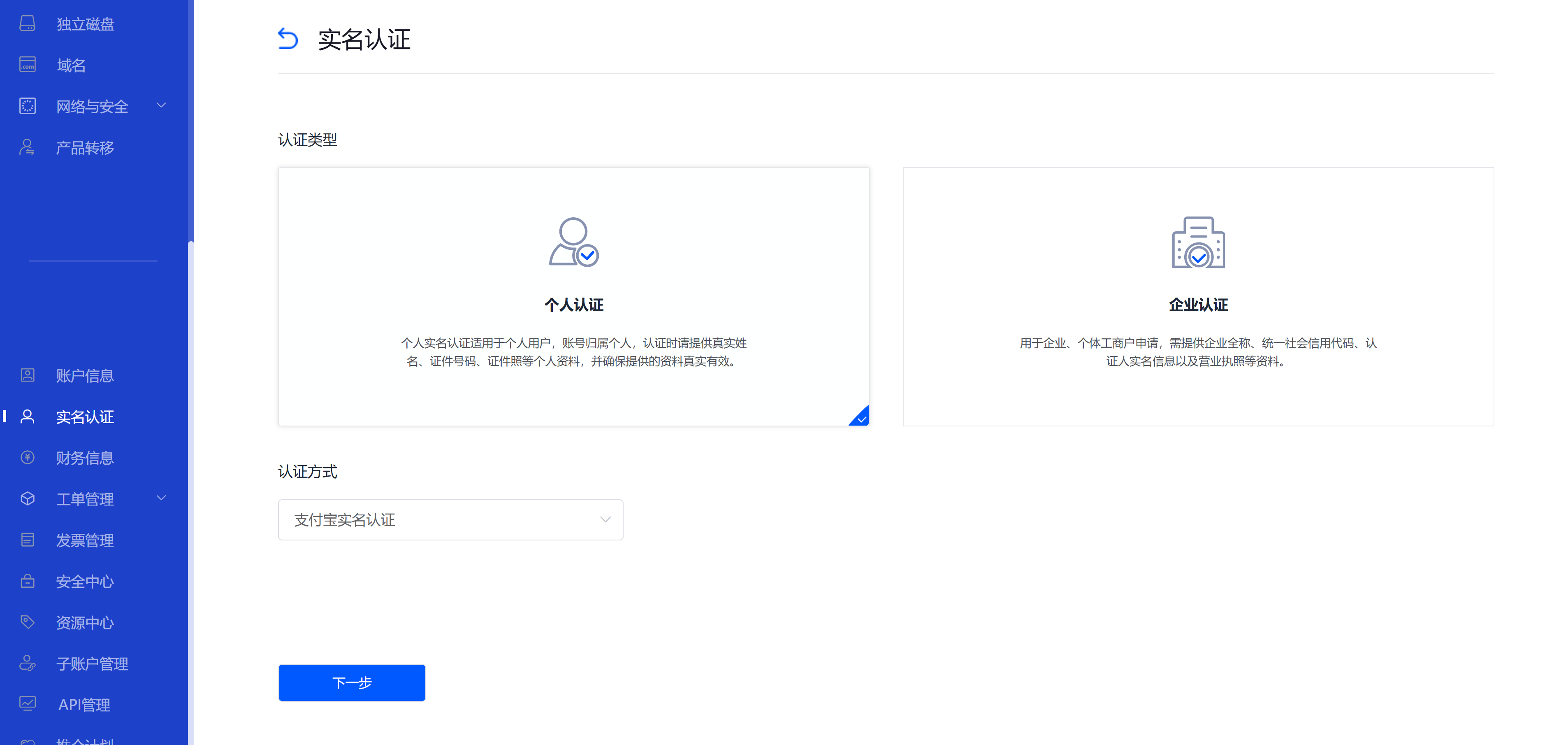This screenshot has width=1568, height=745.
Task: Click the 实名认证 person icon in sidebar
Action: click(x=28, y=417)
